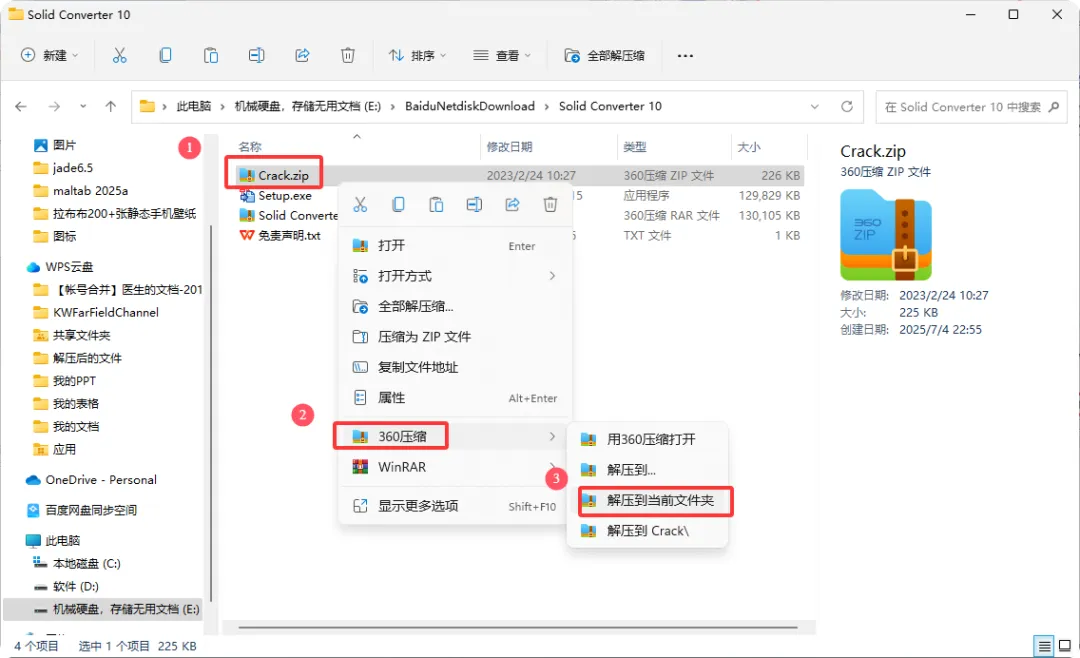Click the search box for Solid Converter 10
Image resolution: width=1080 pixels, height=658 pixels.
pyautogui.click(x=971, y=107)
